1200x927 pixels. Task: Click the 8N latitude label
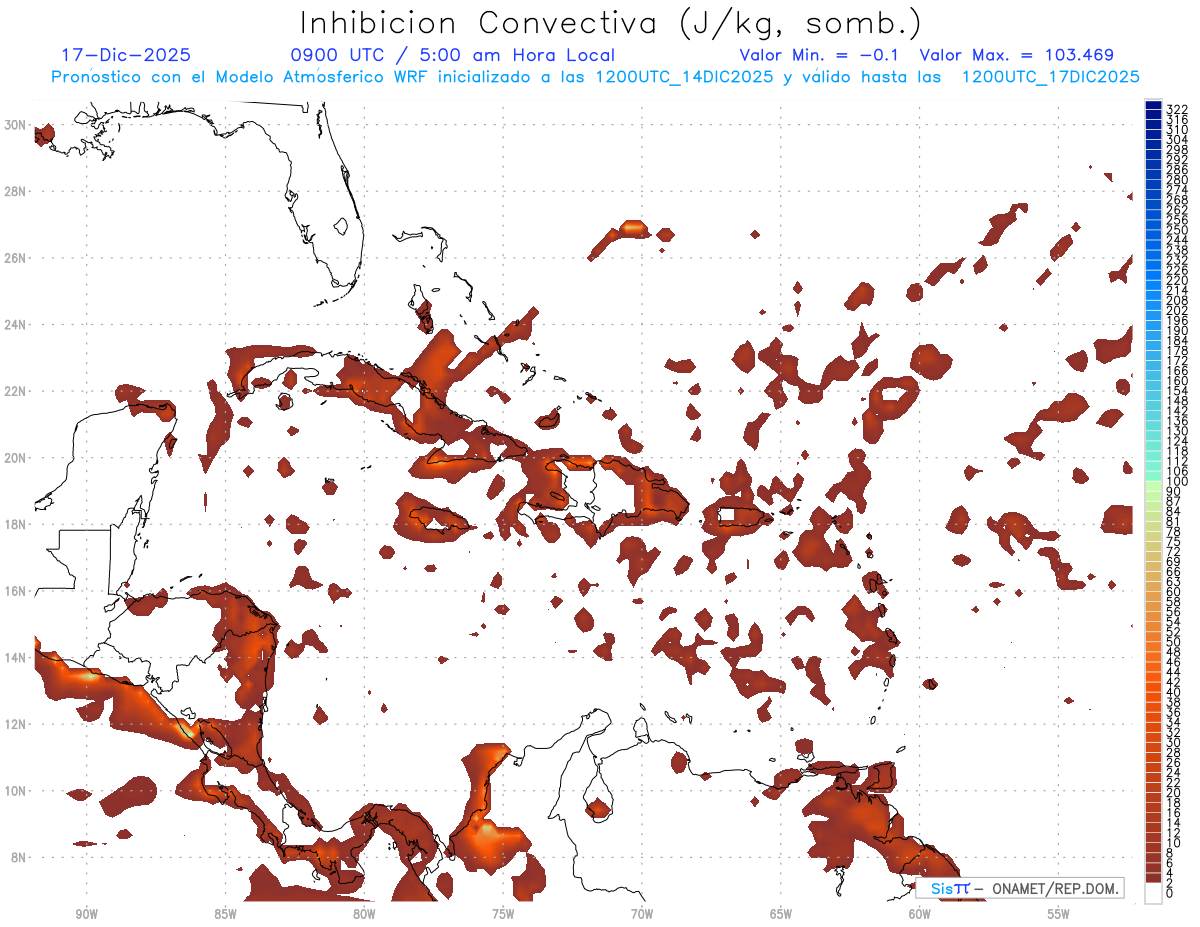[18, 857]
